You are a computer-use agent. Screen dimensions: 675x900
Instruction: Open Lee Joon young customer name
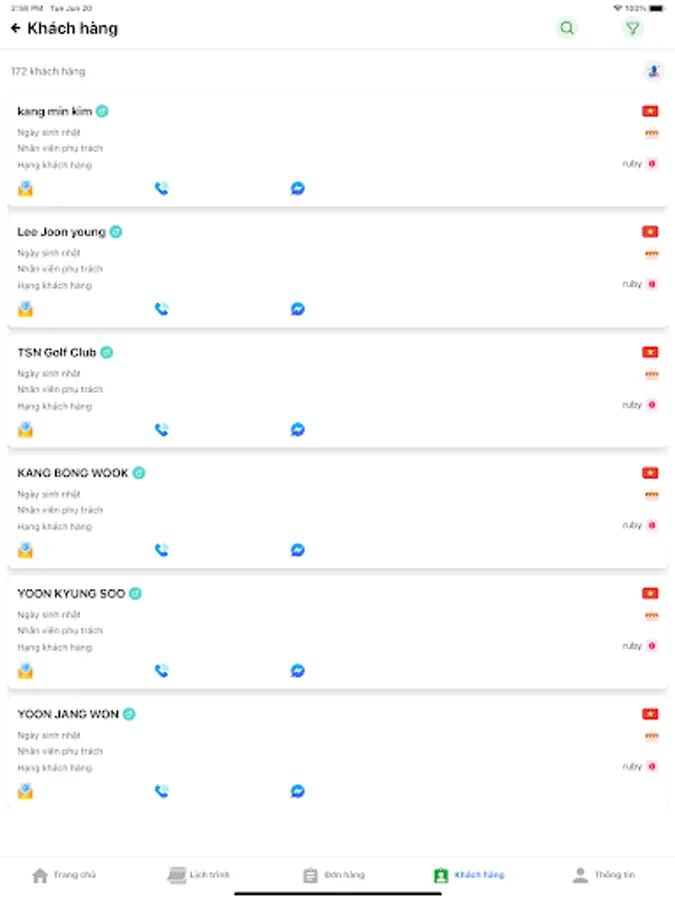click(x=61, y=232)
